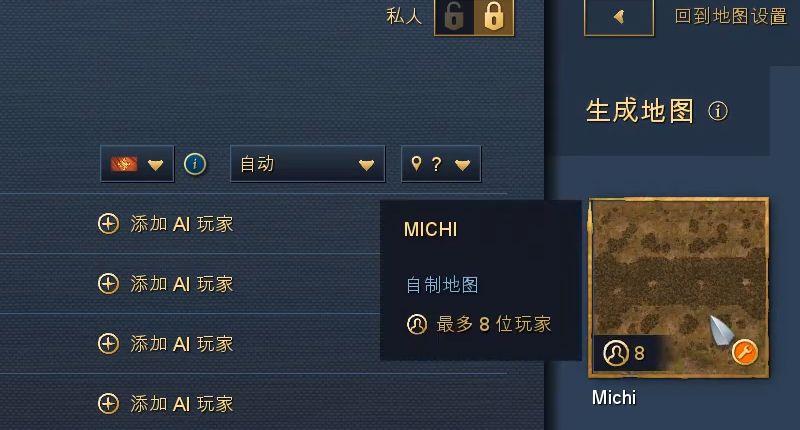Screen dimensions: 800x430
Task: Click plus icon in first 添加 AI 玩家 row
Action: click(108, 223)
